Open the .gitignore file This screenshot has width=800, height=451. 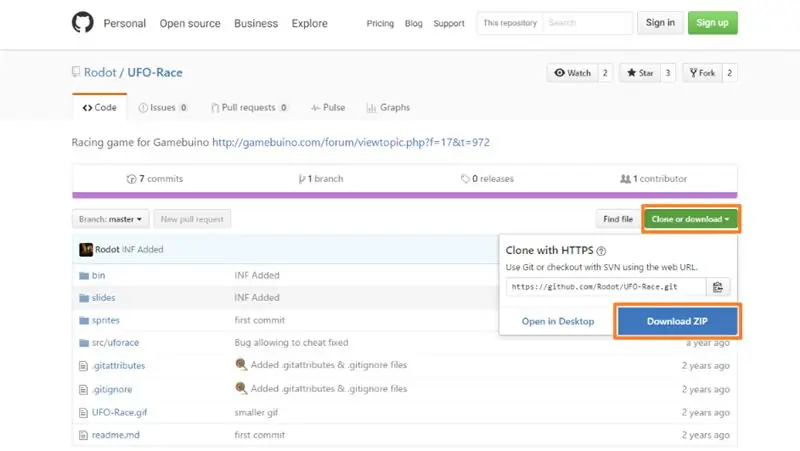coord(112,389)
